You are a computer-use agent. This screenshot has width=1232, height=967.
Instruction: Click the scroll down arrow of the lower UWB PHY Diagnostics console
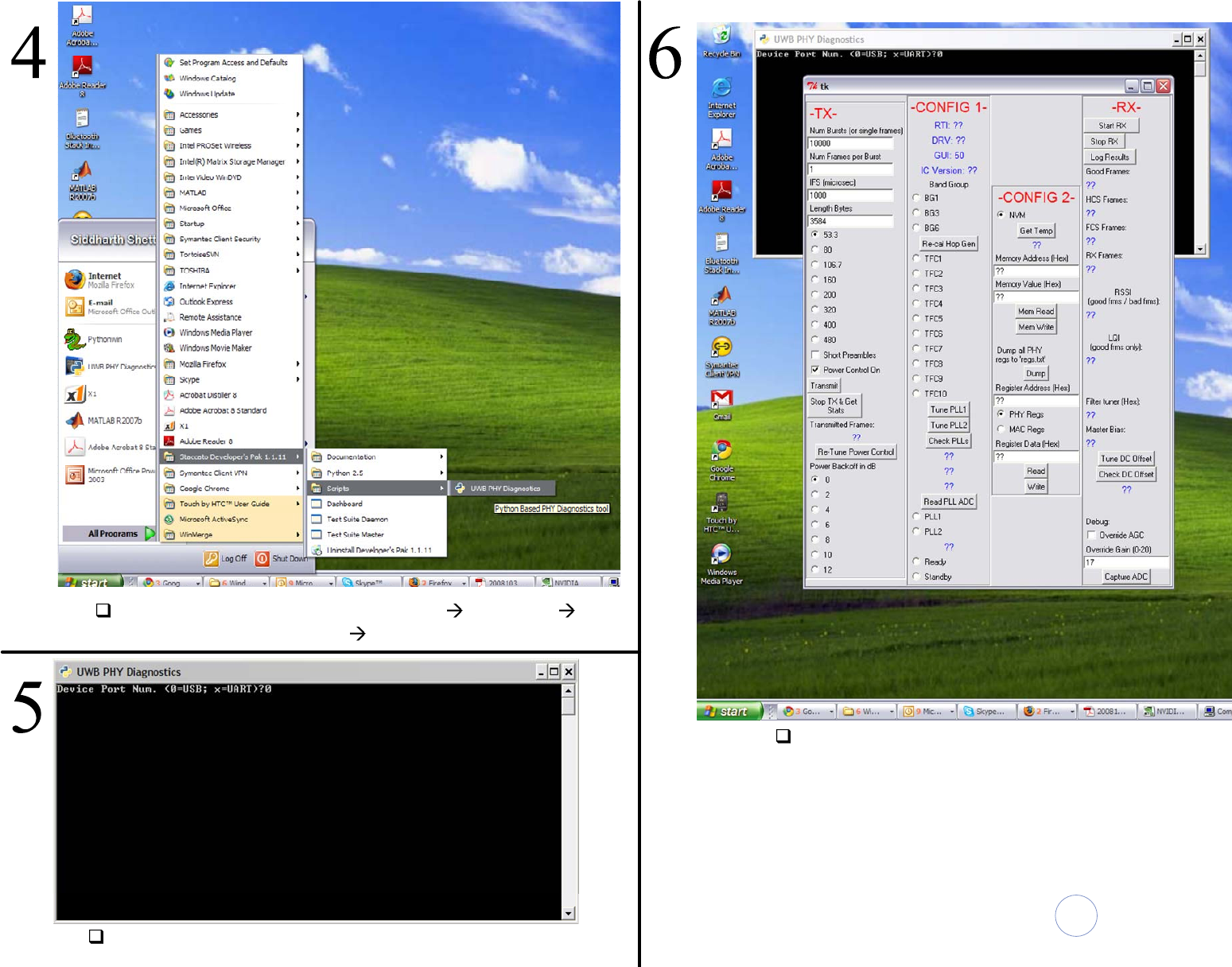click(x=569, y=914)
